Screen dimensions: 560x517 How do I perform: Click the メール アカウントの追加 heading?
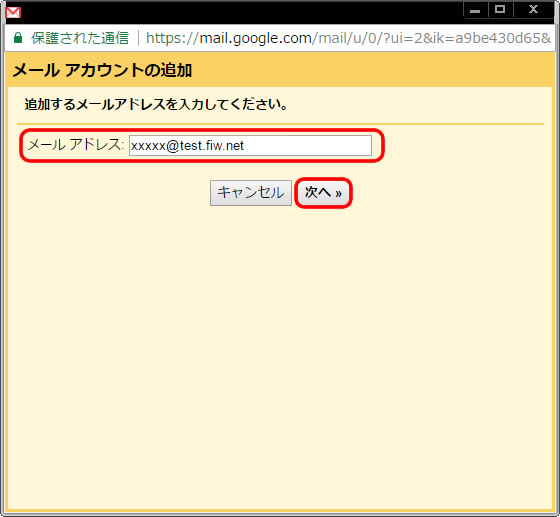(x=102, y=70)
